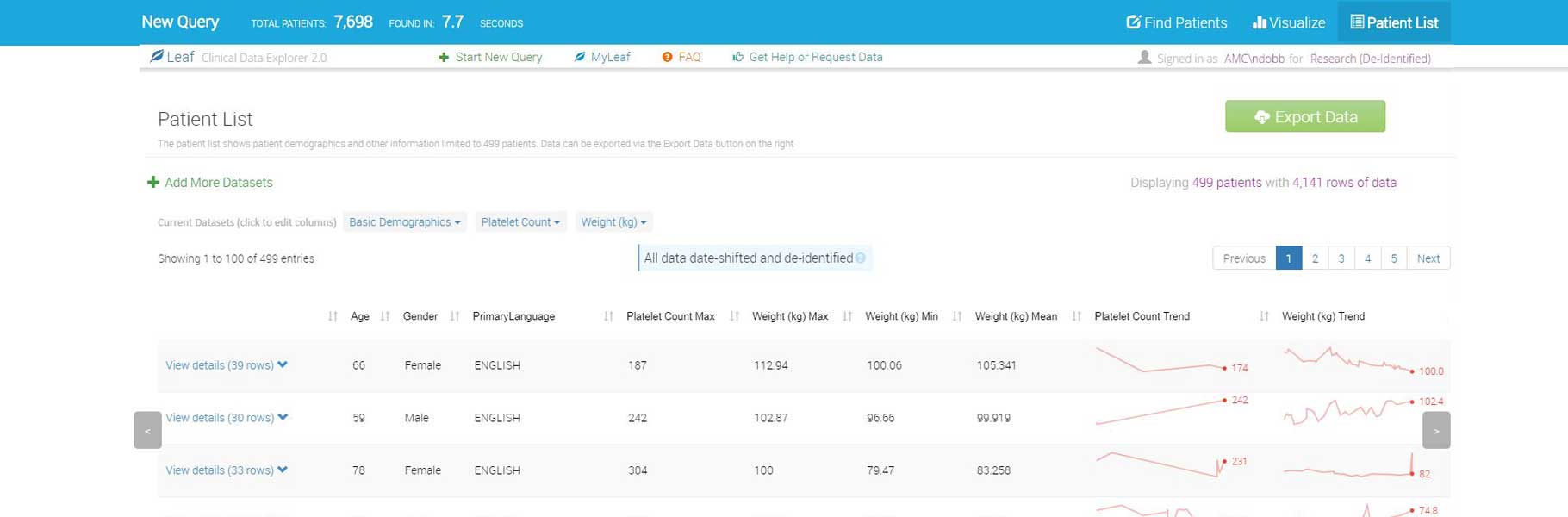Image resolution: width=1568 pixels, height=517 pixels.
Task: Click weight min value 96.66
Action: coord(880,418)
